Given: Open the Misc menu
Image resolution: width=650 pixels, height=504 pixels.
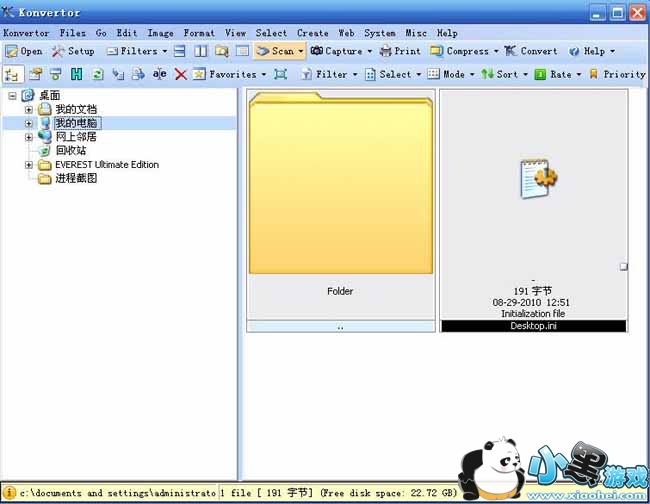Looking at the screenshot, I should (x=416, y=33).
